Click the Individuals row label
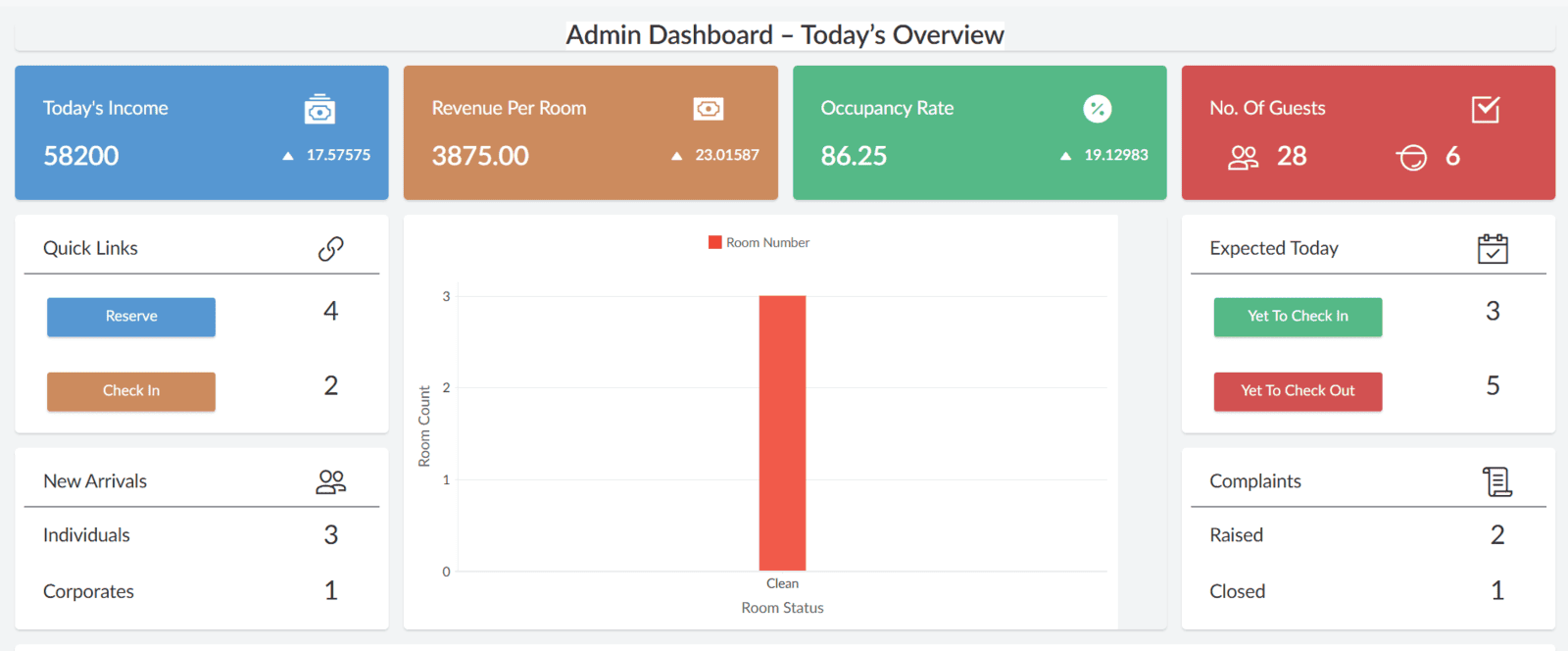Screen dimensions: 1568x651 pyautogui.click(x=86, y=535)
